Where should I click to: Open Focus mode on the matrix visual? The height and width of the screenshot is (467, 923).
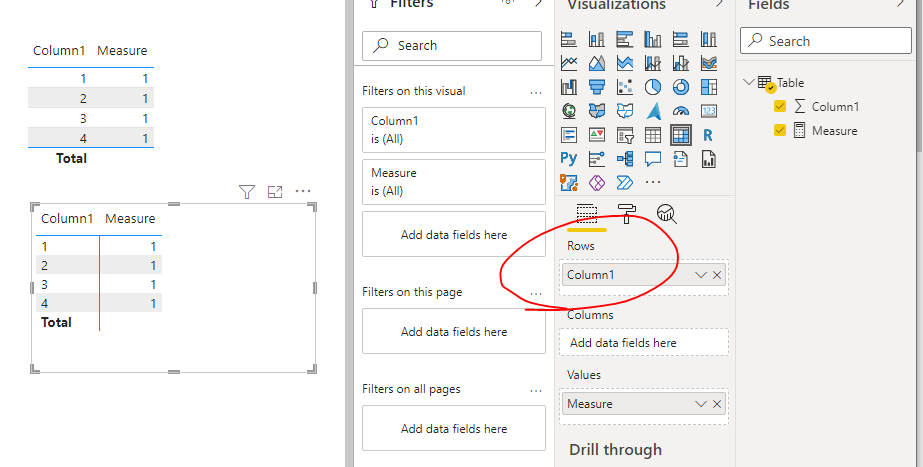tap(275, 191)
